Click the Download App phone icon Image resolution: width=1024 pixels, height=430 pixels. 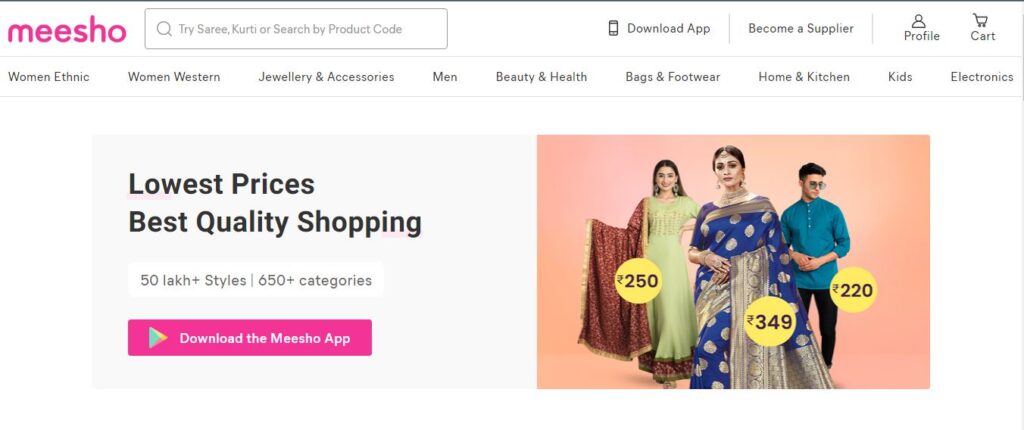coord(613,28)
